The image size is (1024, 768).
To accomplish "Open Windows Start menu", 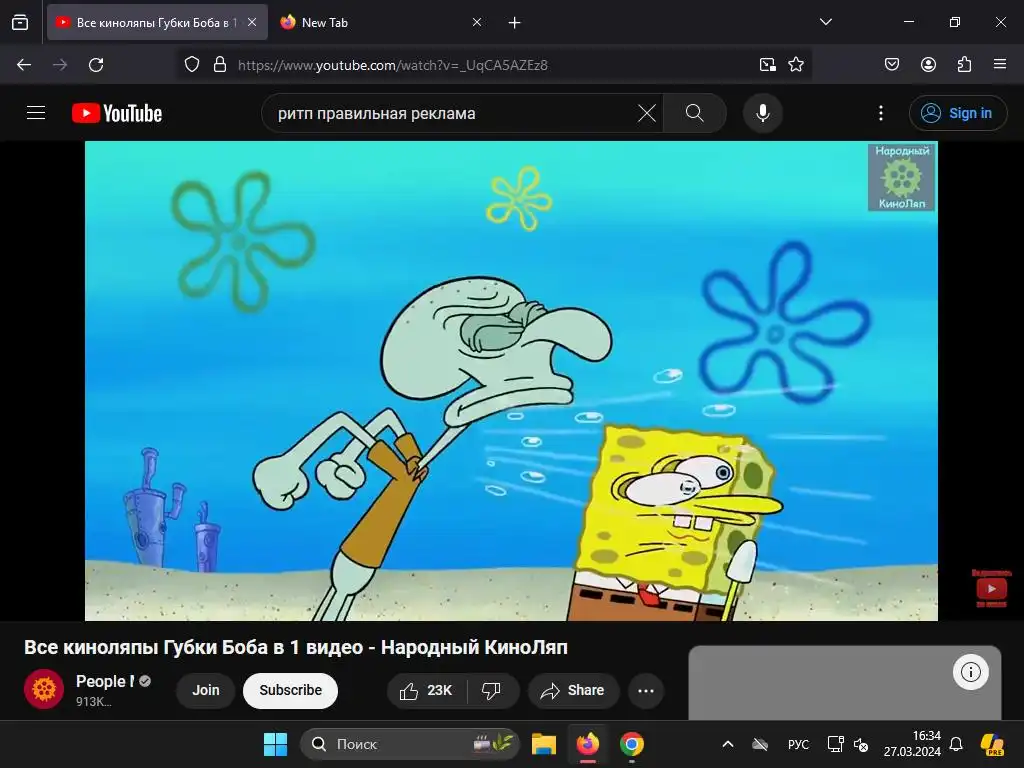I will [276, 744].
